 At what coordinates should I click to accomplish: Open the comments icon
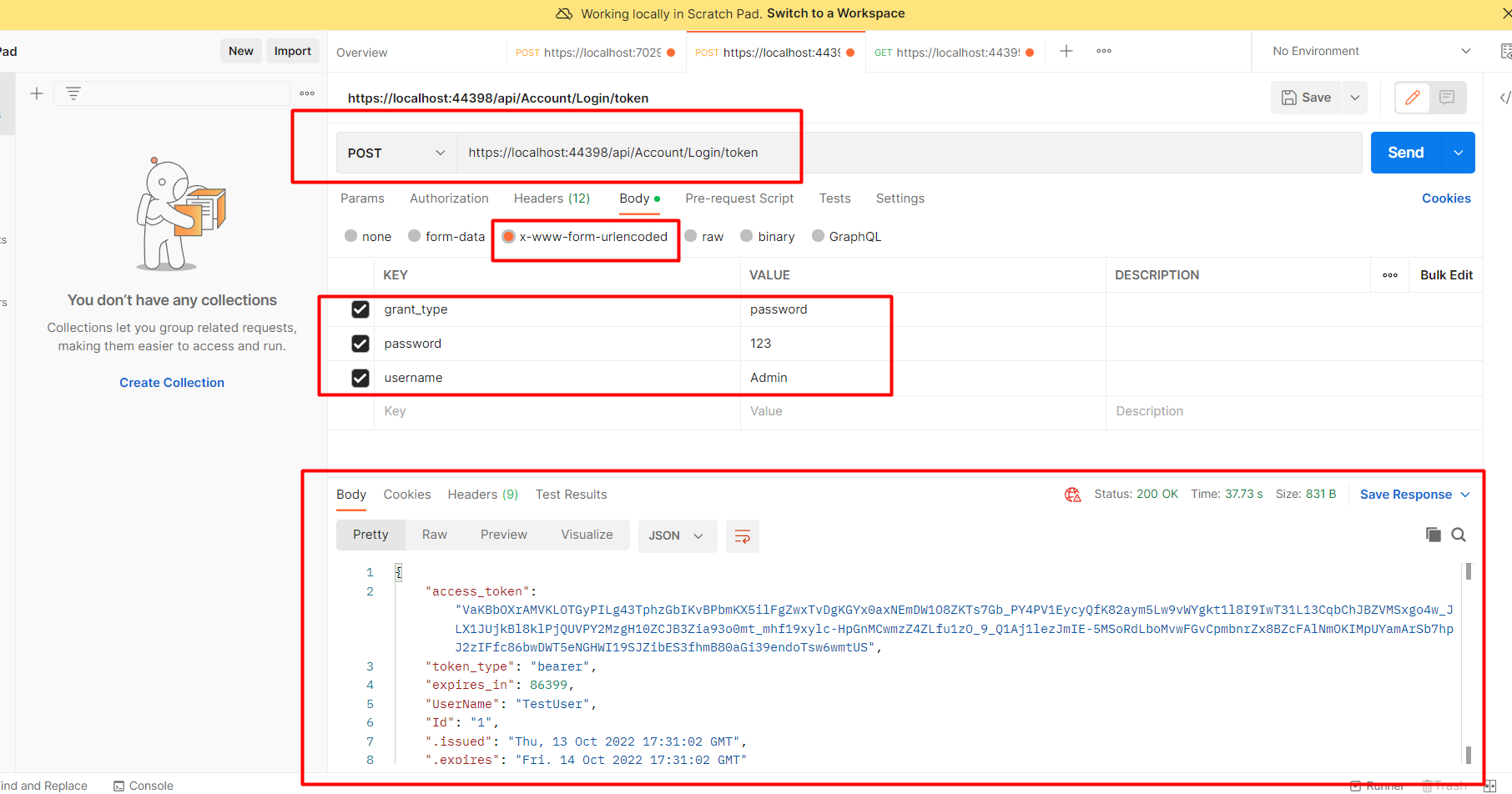point(1447,98)
